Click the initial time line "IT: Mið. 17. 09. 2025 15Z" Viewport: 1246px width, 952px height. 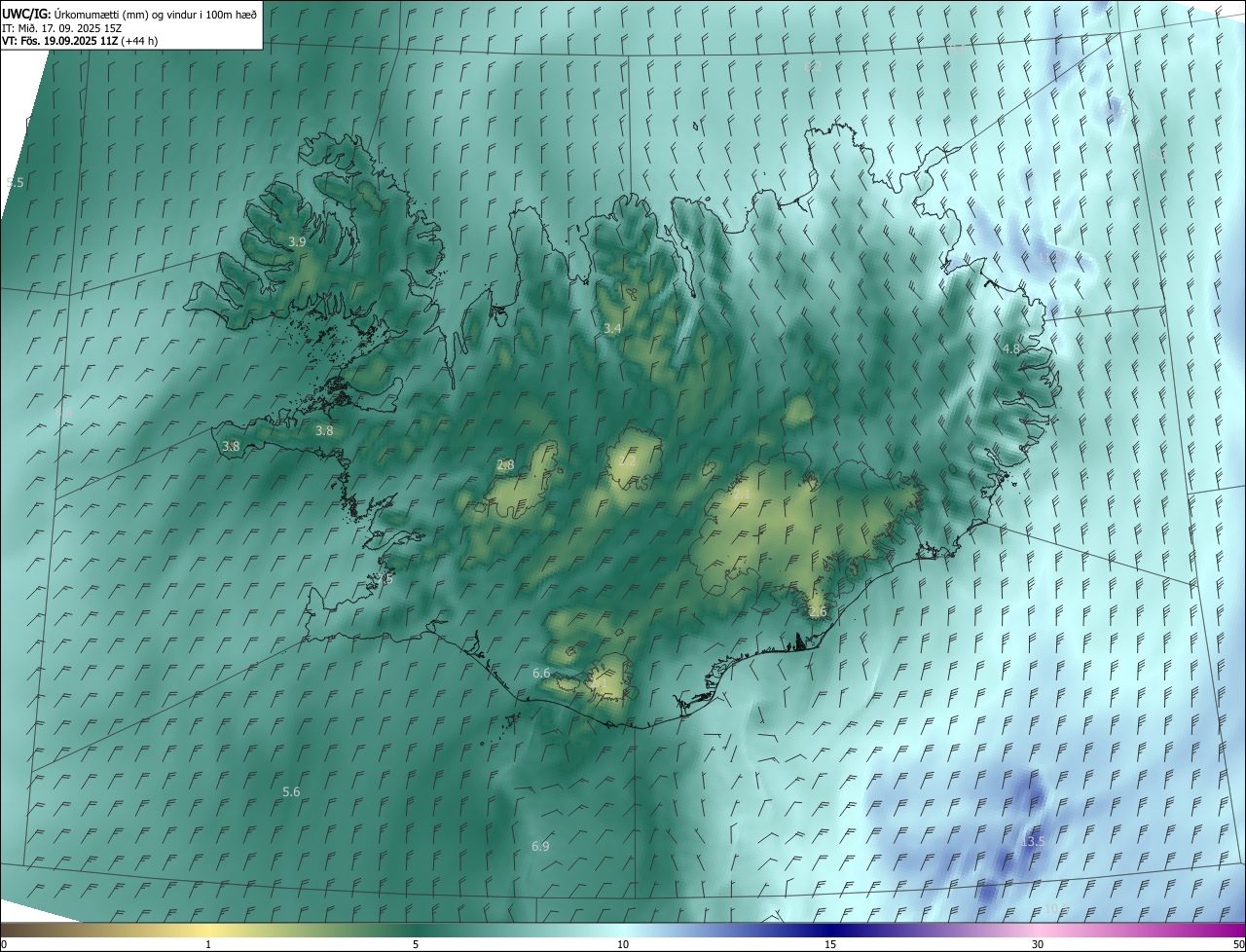pyautogui.click(x=61, y=28)
